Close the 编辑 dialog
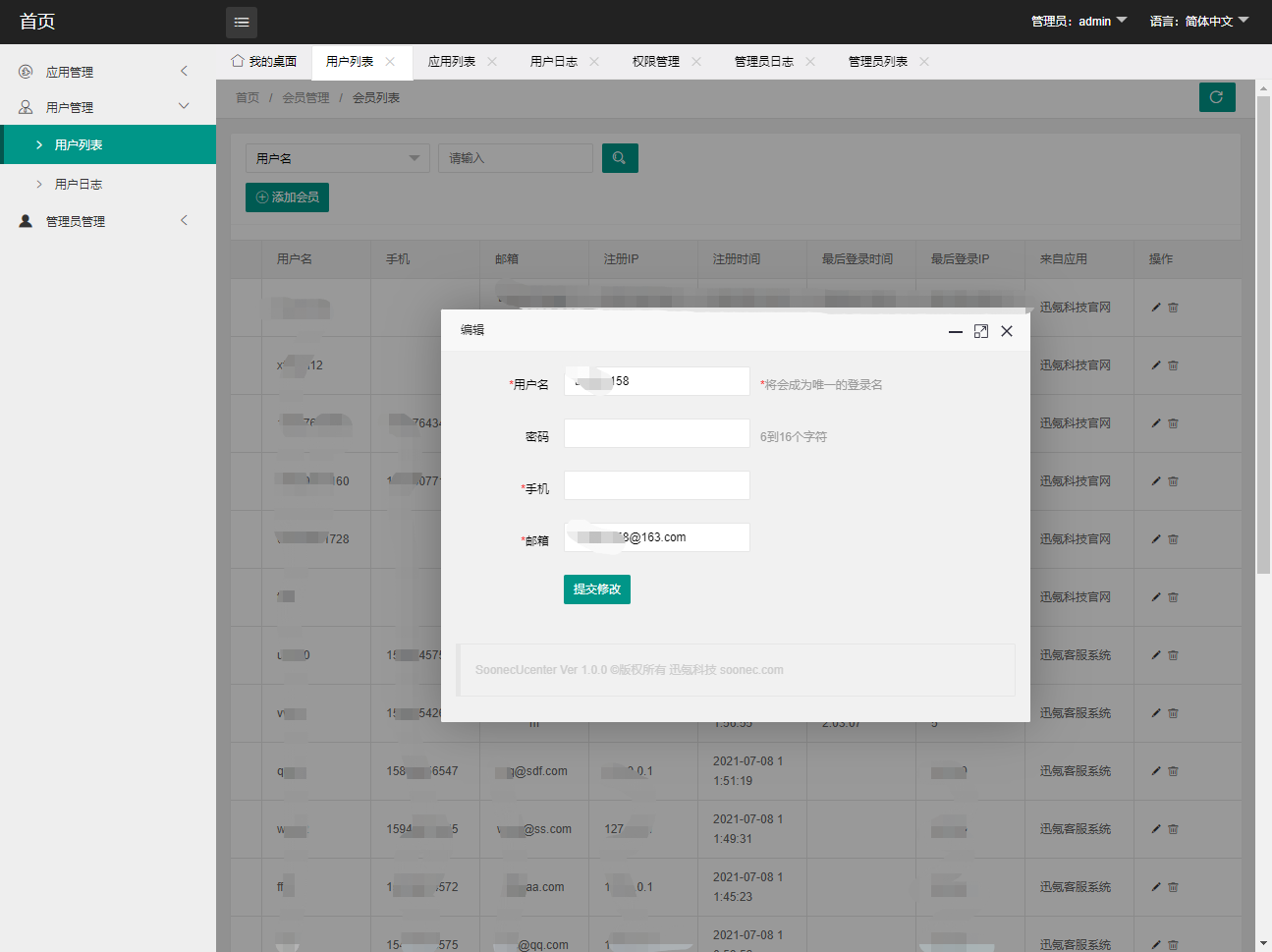This screenshot has width=1272, height=952. coord(1007,331)
